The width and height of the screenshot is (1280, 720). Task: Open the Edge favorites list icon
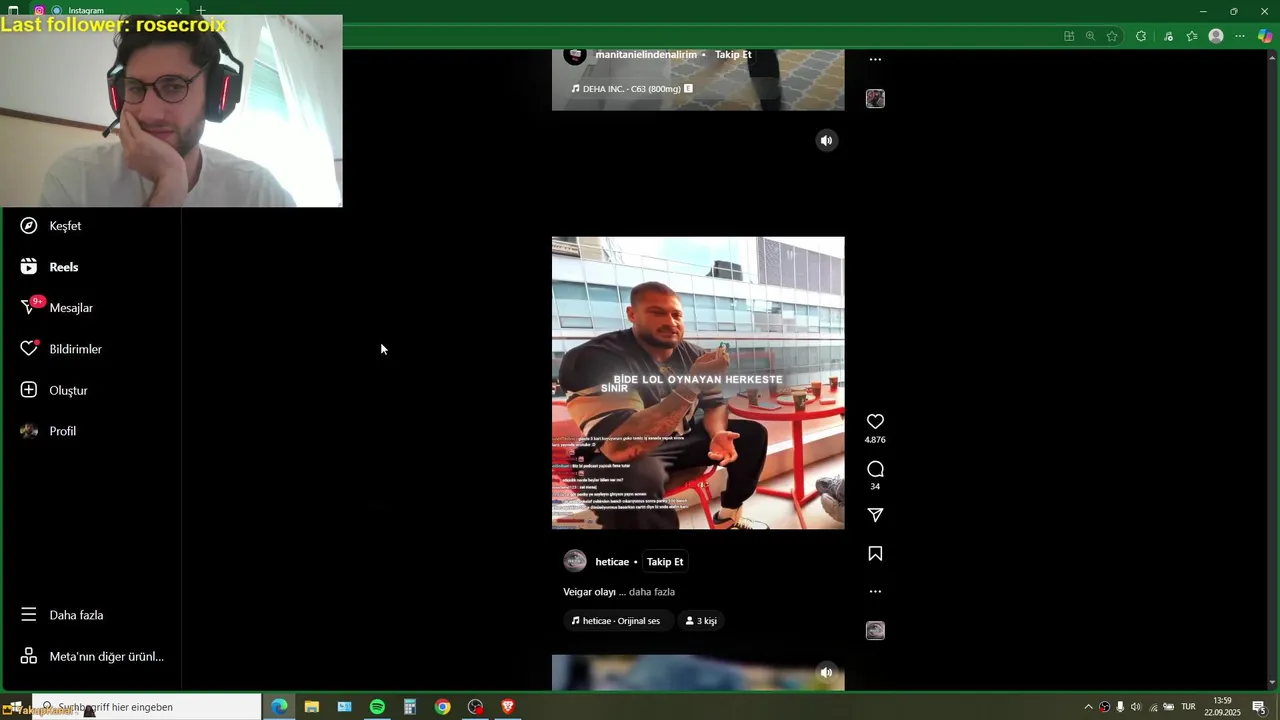coord(1192,36)
